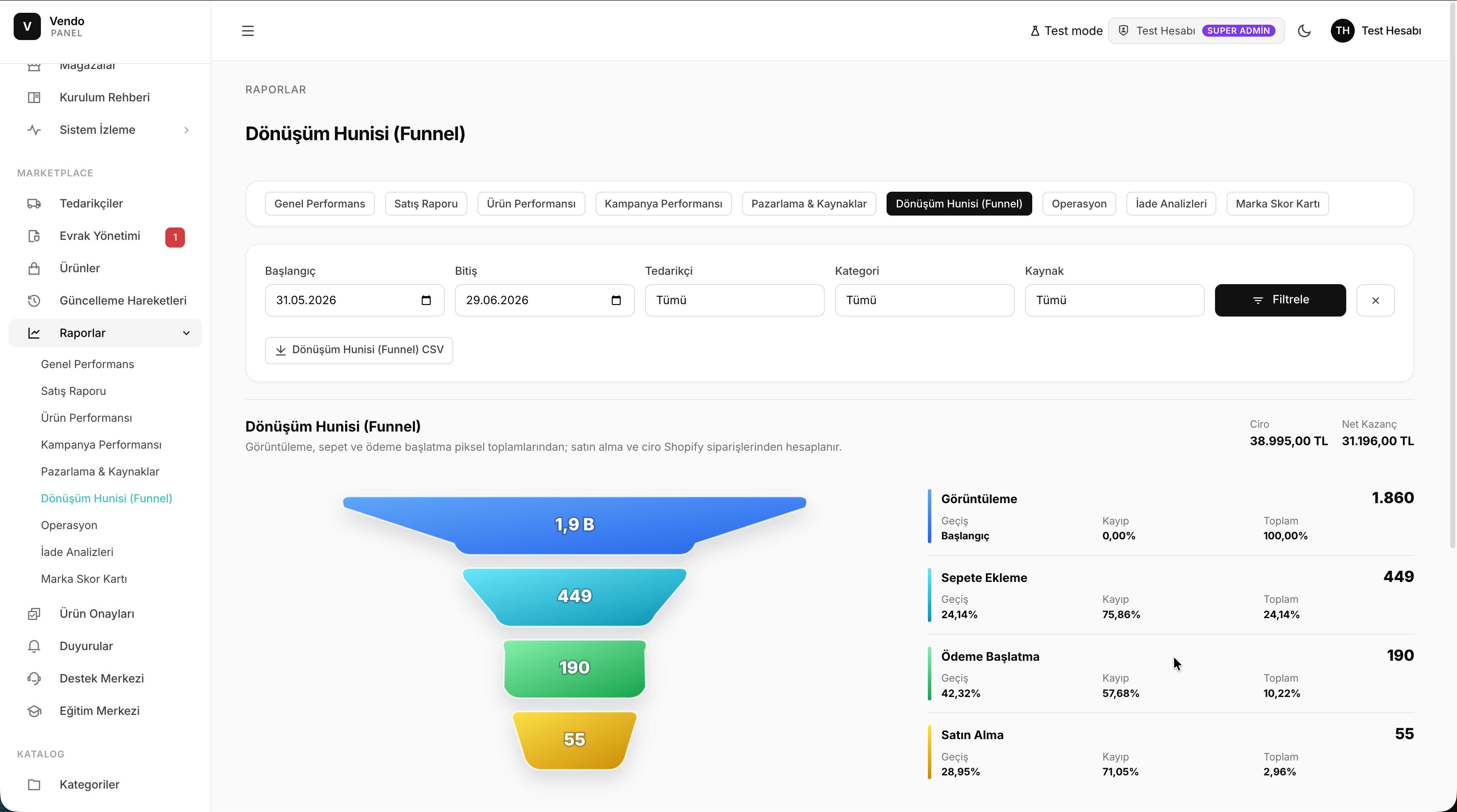Open the TH user avatar

coord(1342,31)
